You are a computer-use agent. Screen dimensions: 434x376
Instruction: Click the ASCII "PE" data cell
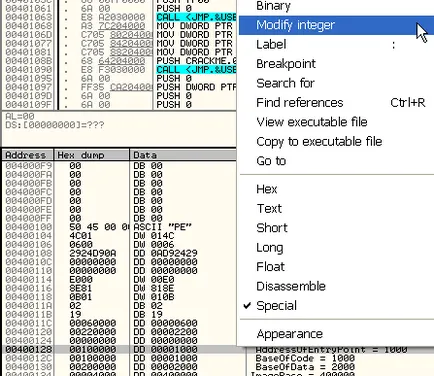(x=162, y=227)
